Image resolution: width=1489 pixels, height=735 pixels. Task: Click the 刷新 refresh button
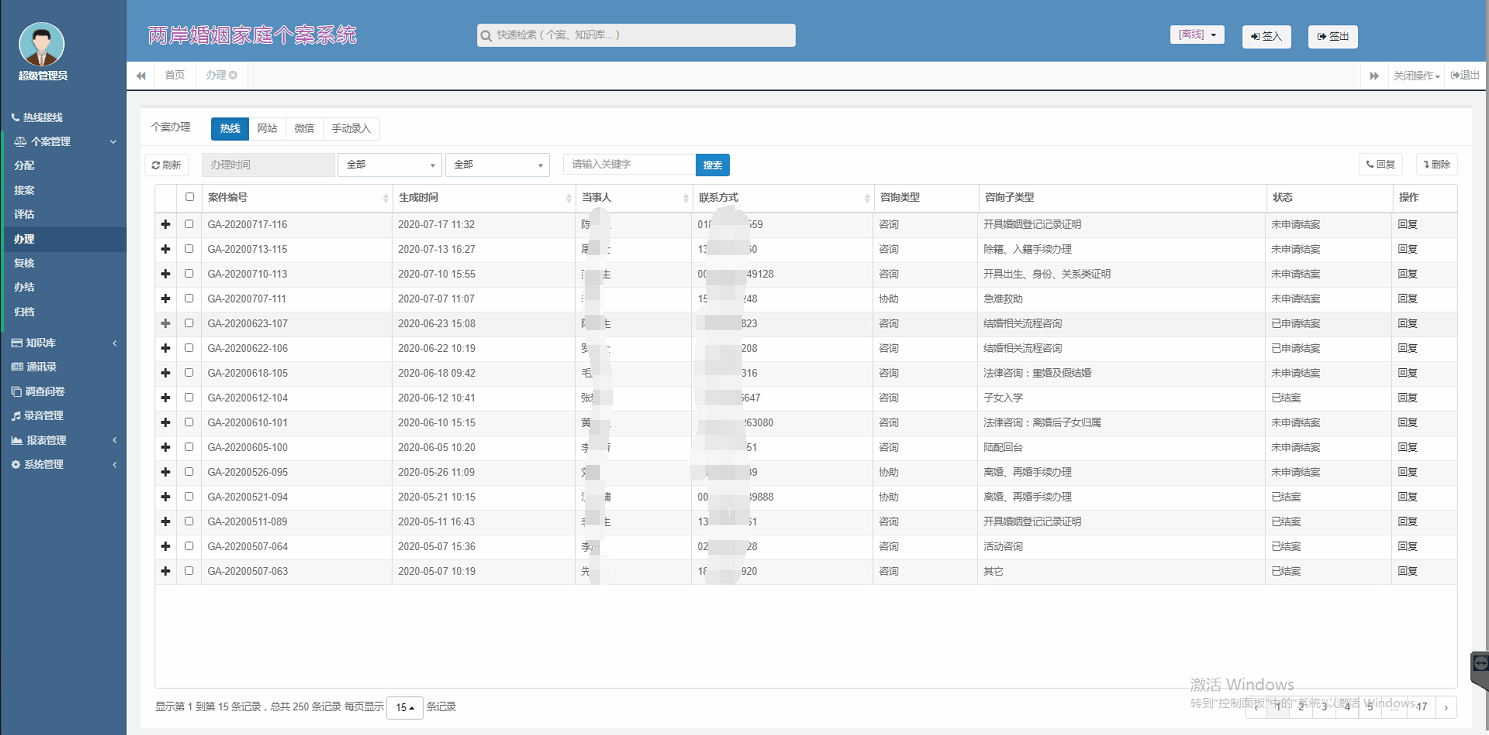pyautogui.click(x=167, y=165)
